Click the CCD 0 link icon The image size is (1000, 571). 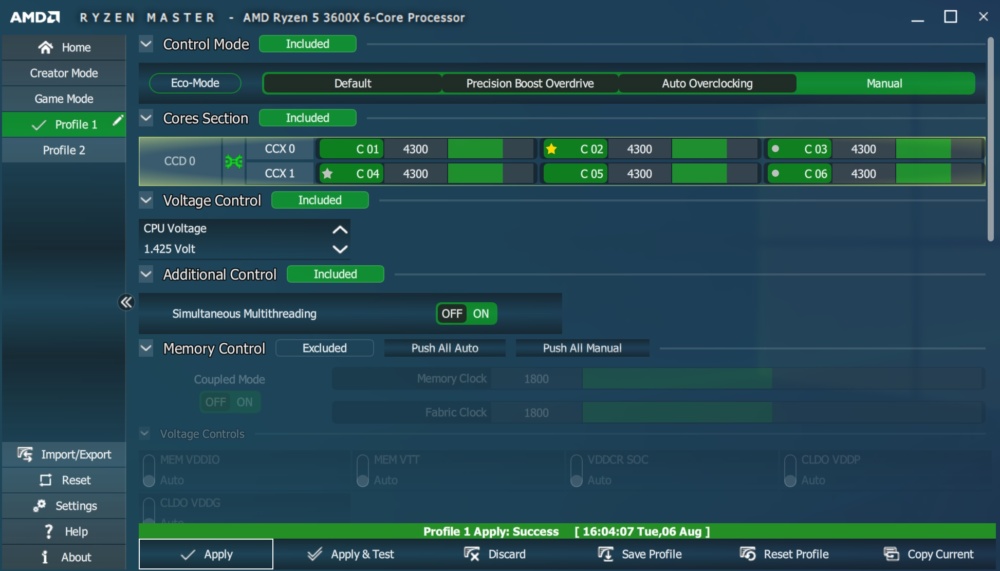[233, 161]
